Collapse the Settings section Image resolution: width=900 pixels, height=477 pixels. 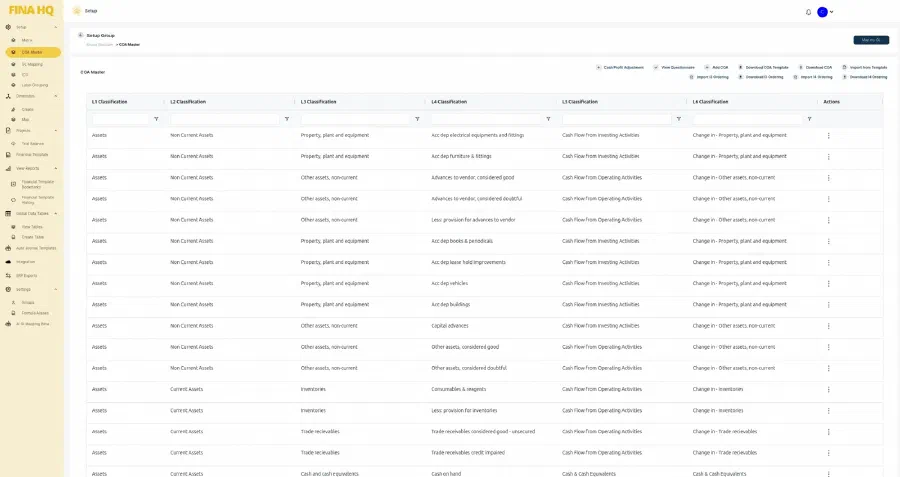click(x=56, y=289)
